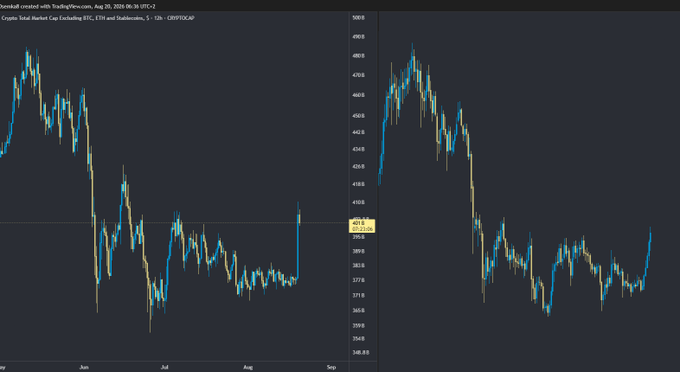Click the '418 B' price axis label

pyautogui.click(x=358, y=184)
